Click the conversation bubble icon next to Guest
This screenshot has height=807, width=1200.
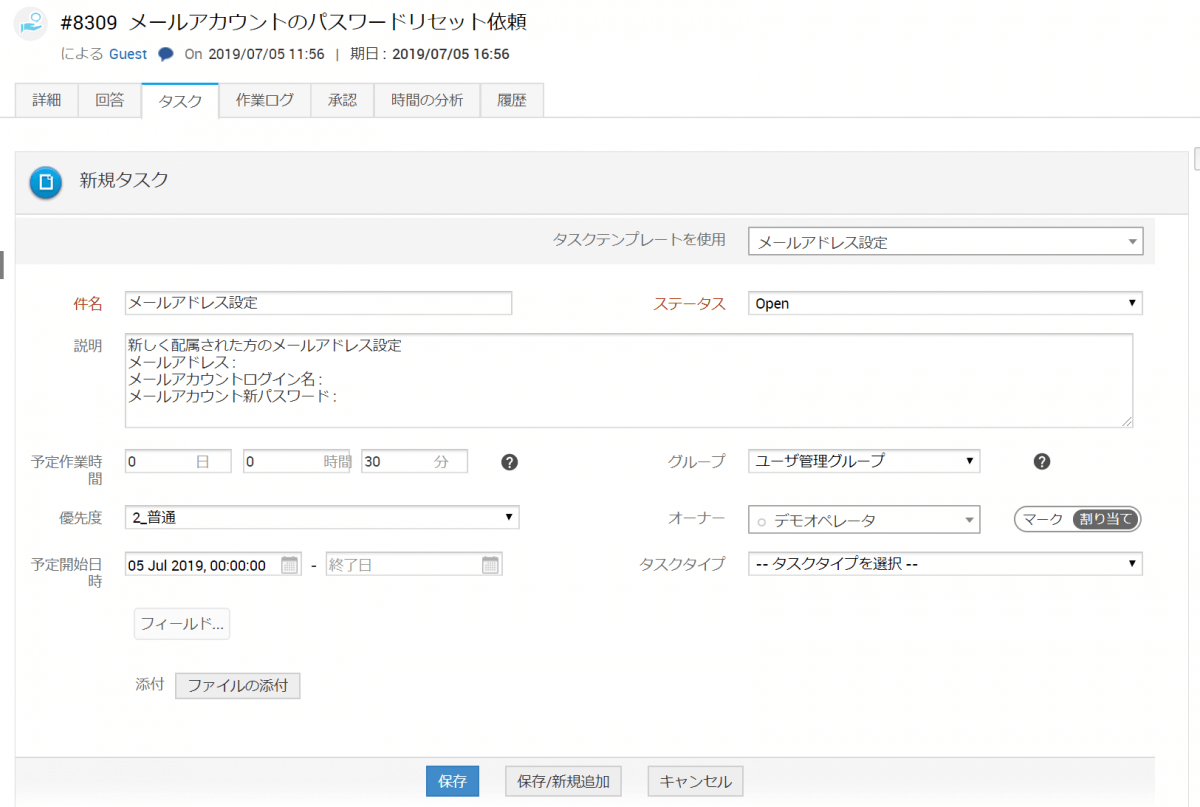[x=166, y=54]
